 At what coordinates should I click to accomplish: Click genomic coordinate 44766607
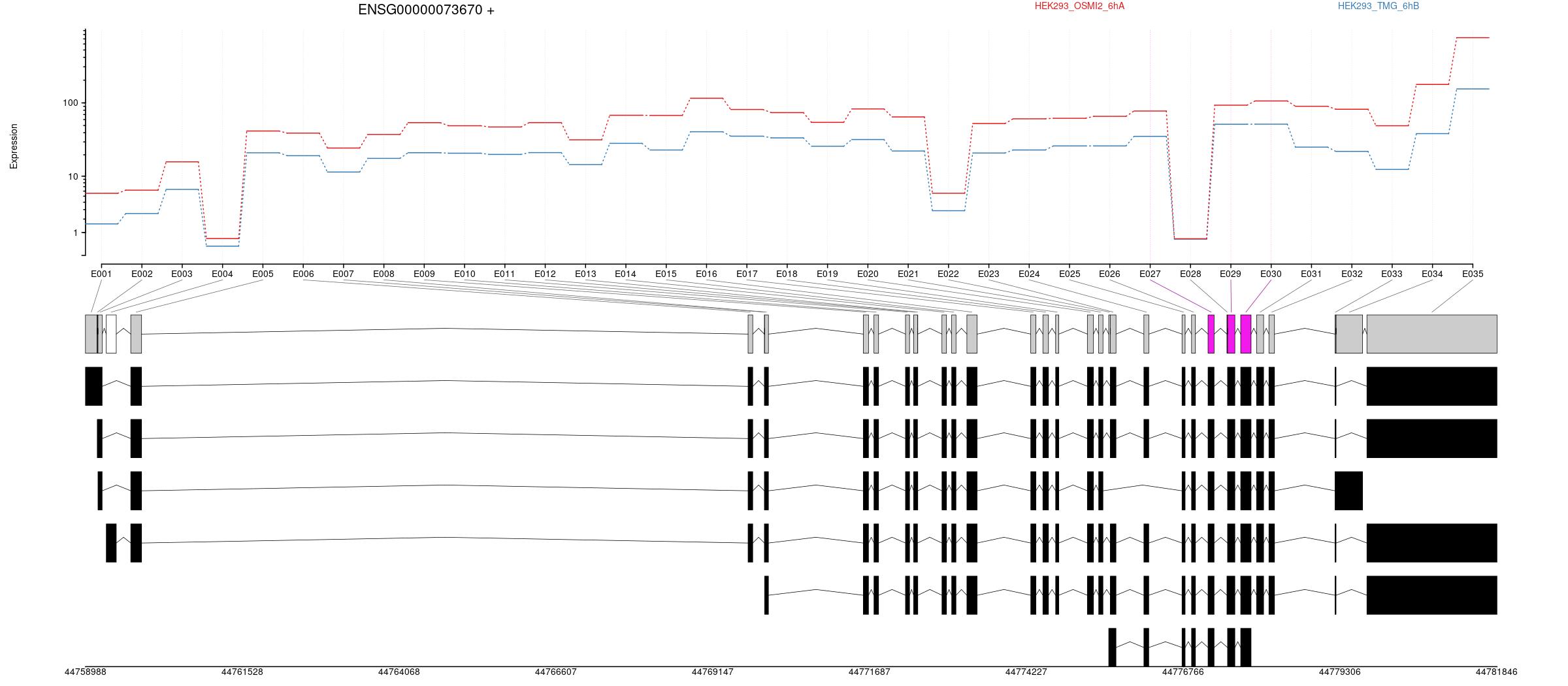556,672
